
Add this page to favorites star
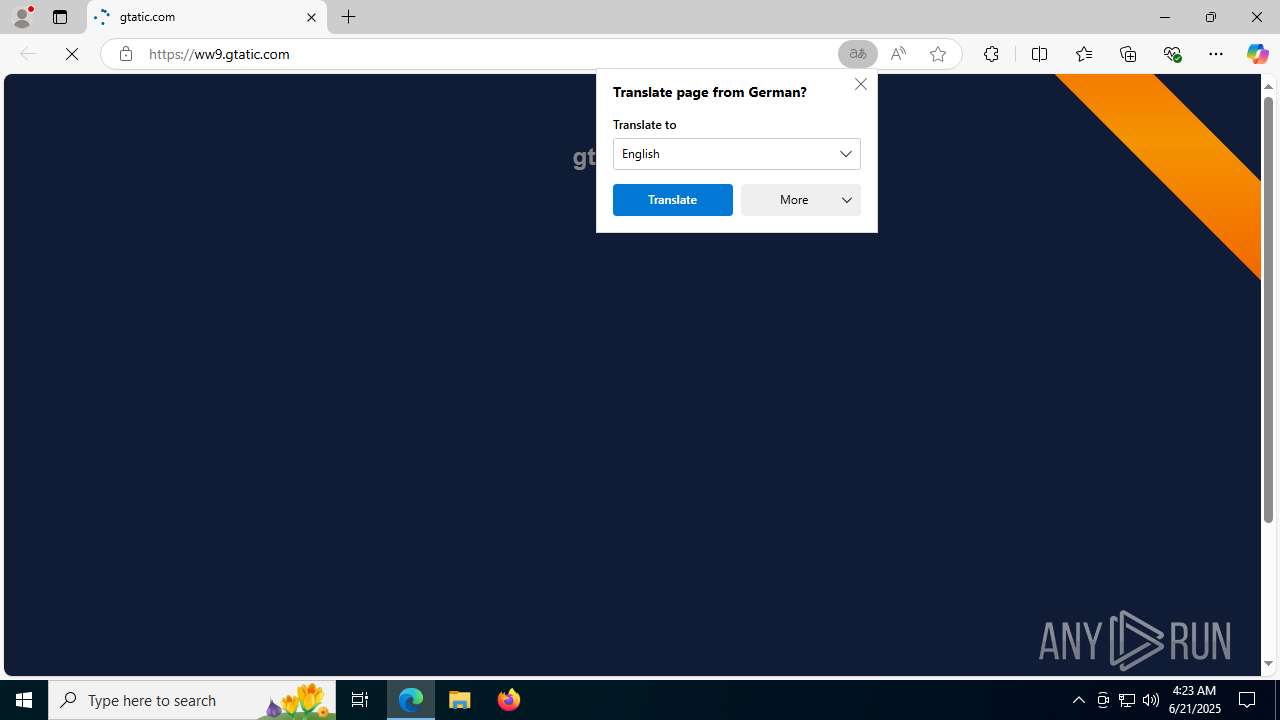coord(938,54)
